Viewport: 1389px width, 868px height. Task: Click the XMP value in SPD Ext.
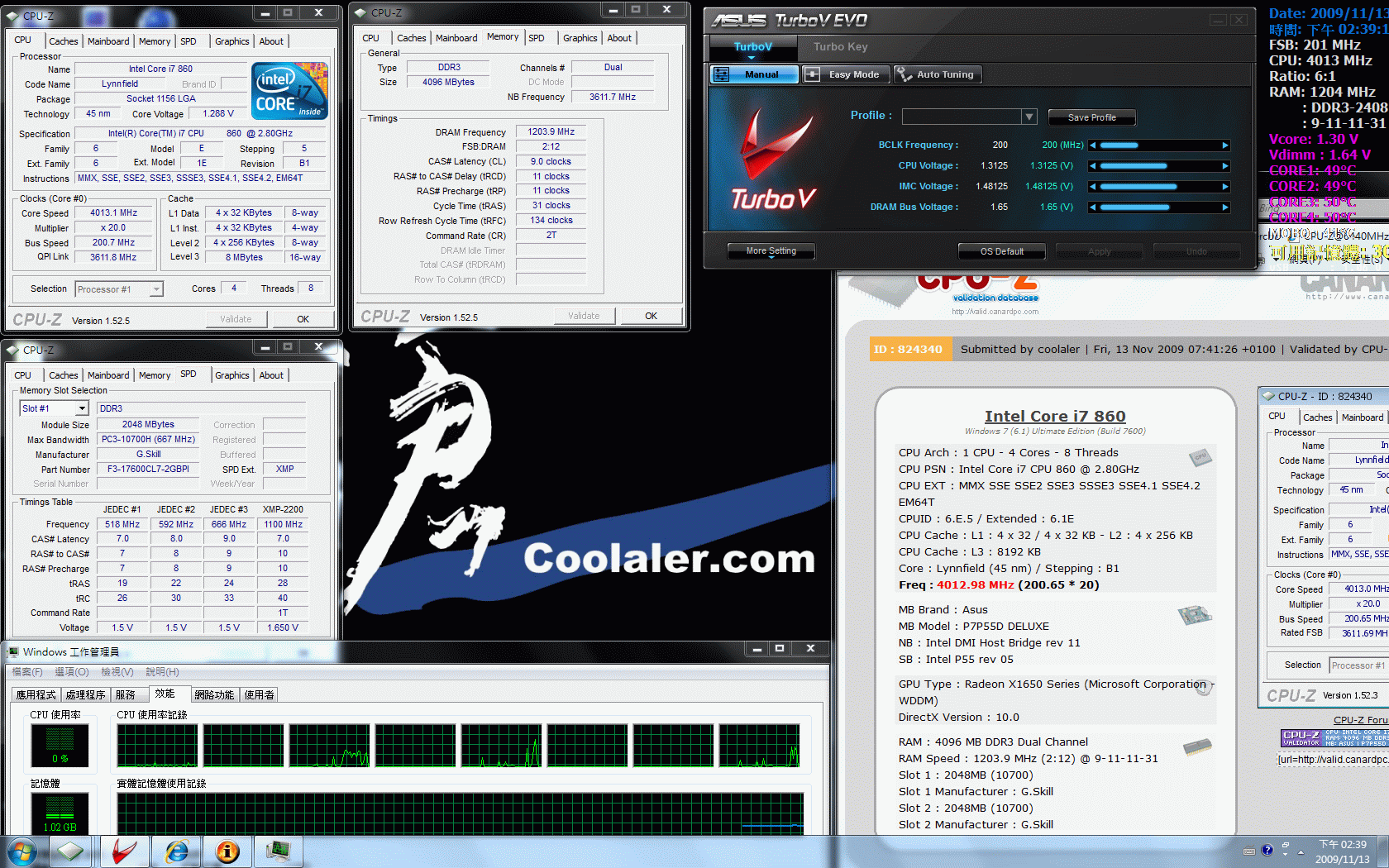point(284,470)
